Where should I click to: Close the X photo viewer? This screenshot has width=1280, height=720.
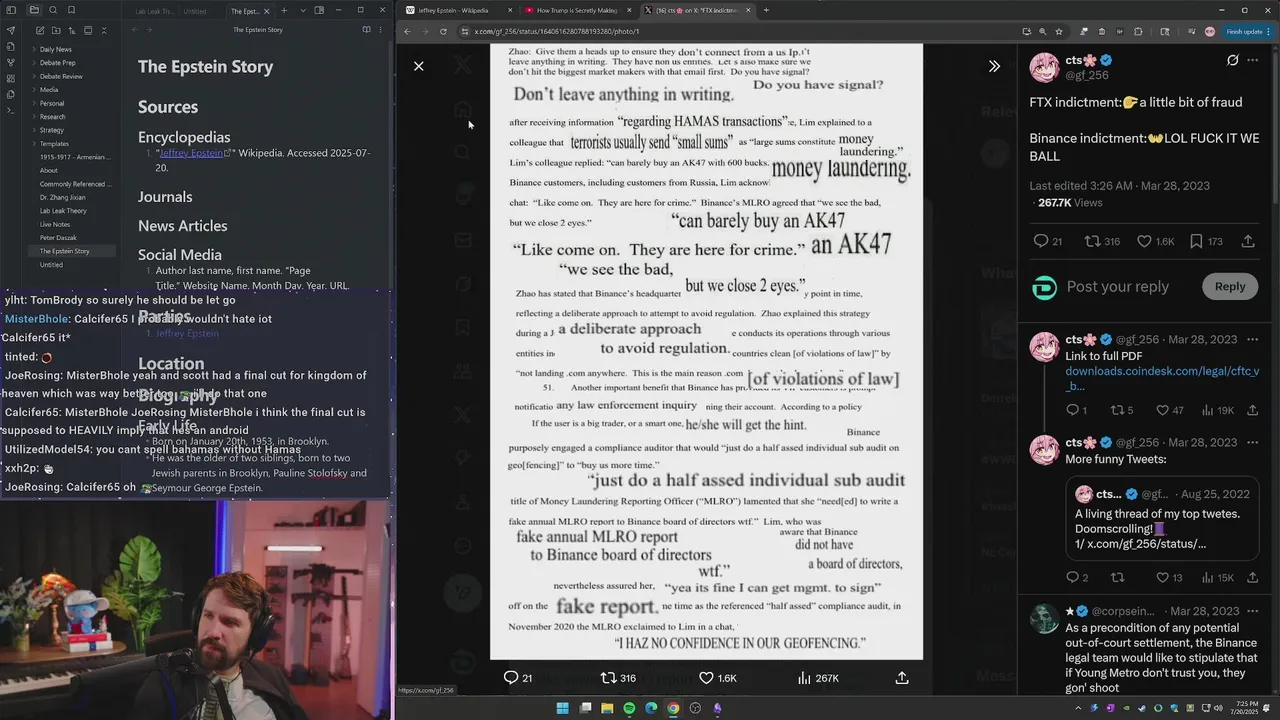point(419,66)
